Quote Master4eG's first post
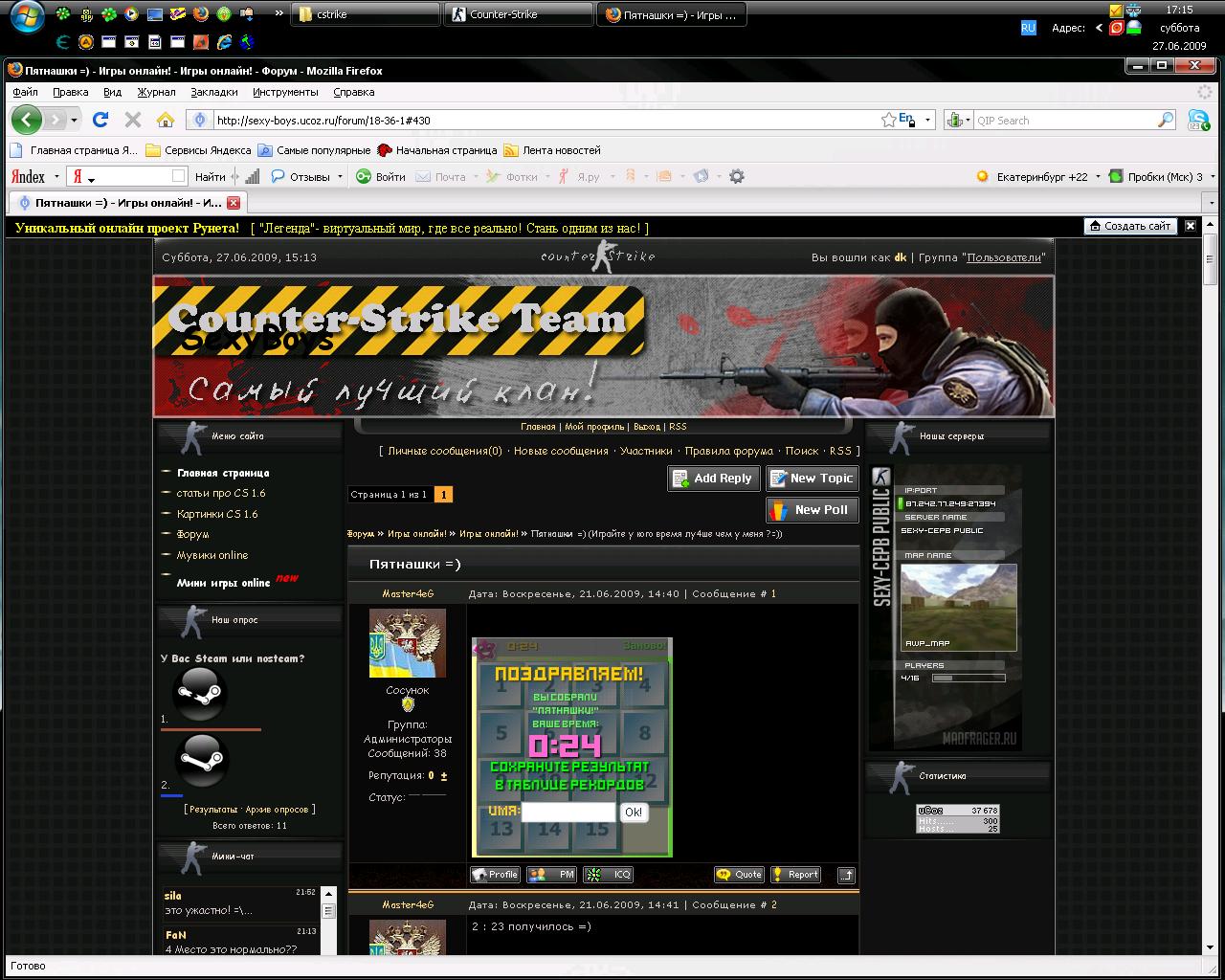1225x980 pixels. (x=739, y=875)
